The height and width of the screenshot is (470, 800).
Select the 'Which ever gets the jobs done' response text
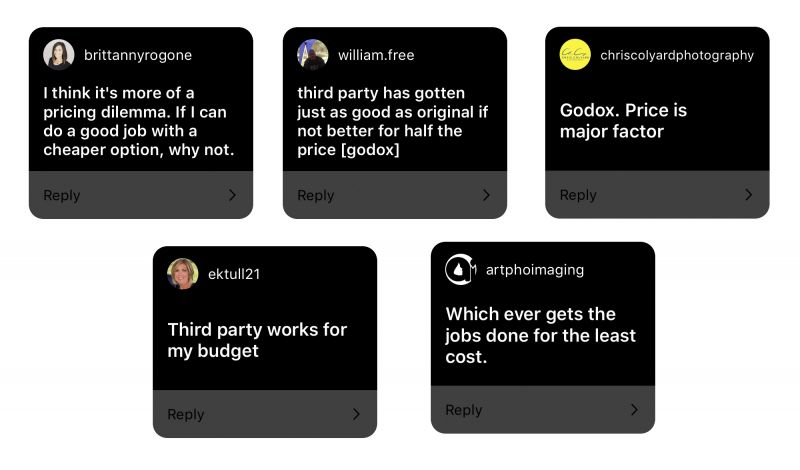540,335
